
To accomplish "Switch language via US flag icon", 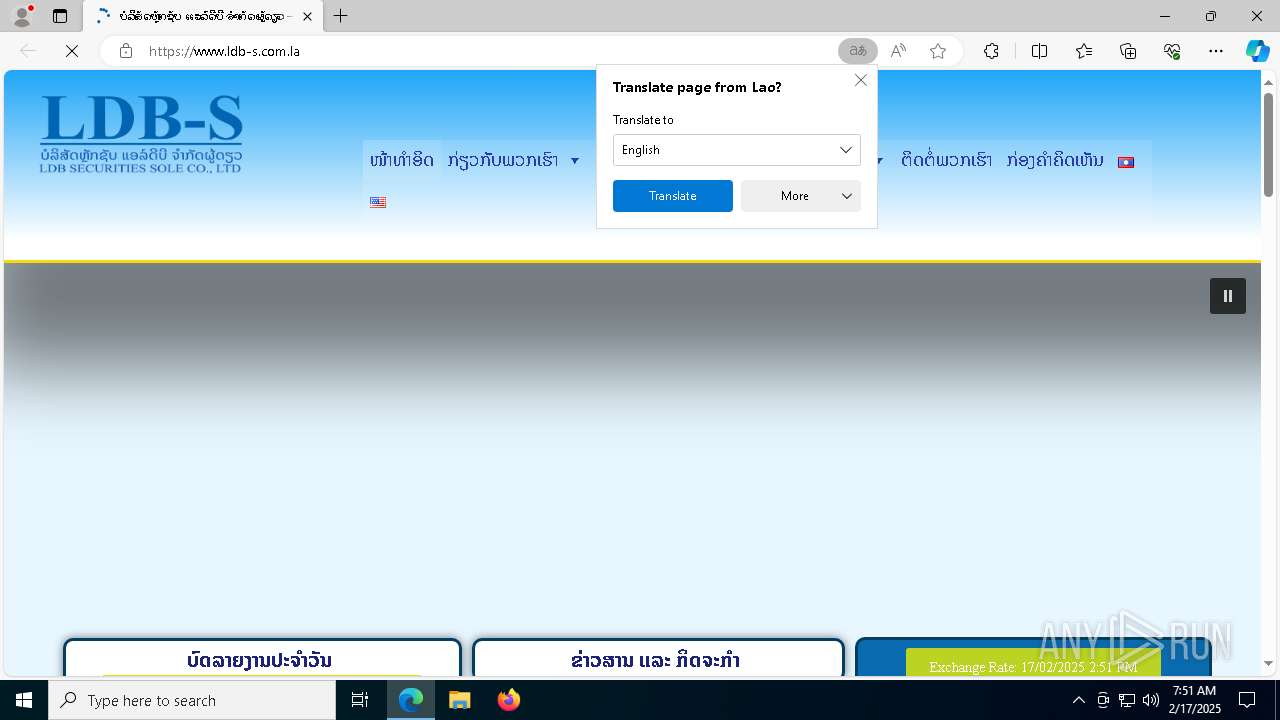I will coord(378,202).
